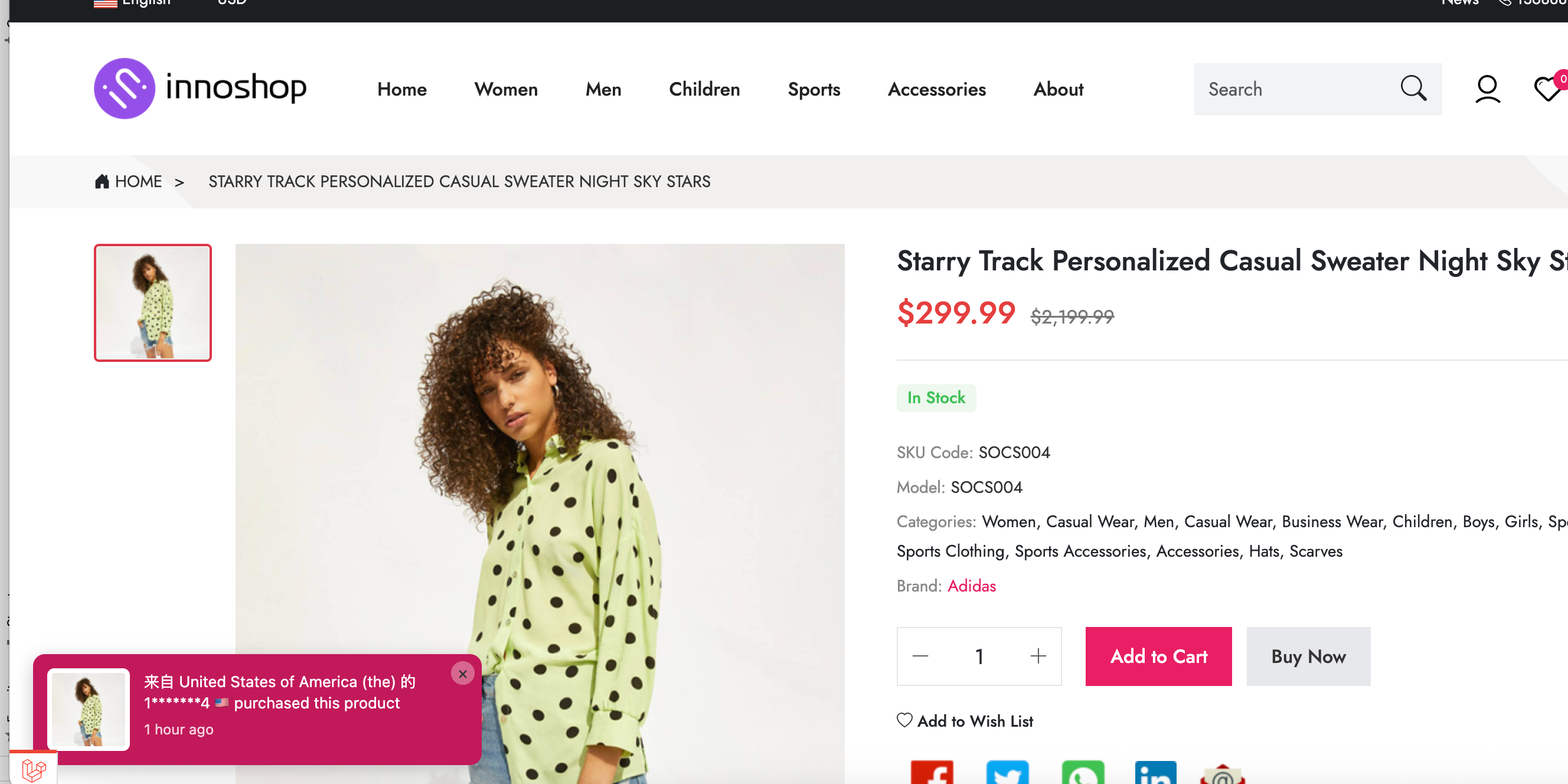Image resolution: width=1568 pixels, height=784 pixels.
Task: Open the Adidas brand link
Action: pyautogui.click(x=972, y=586)
